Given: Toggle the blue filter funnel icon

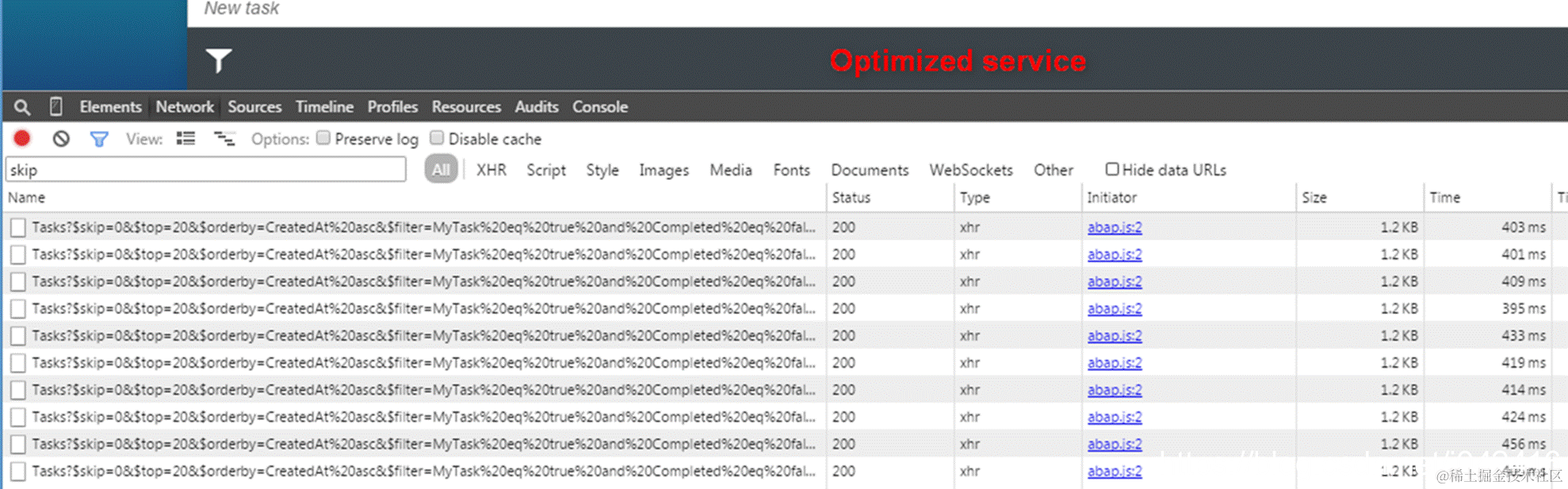Looking at the screenshot, I should pos(99,139).
